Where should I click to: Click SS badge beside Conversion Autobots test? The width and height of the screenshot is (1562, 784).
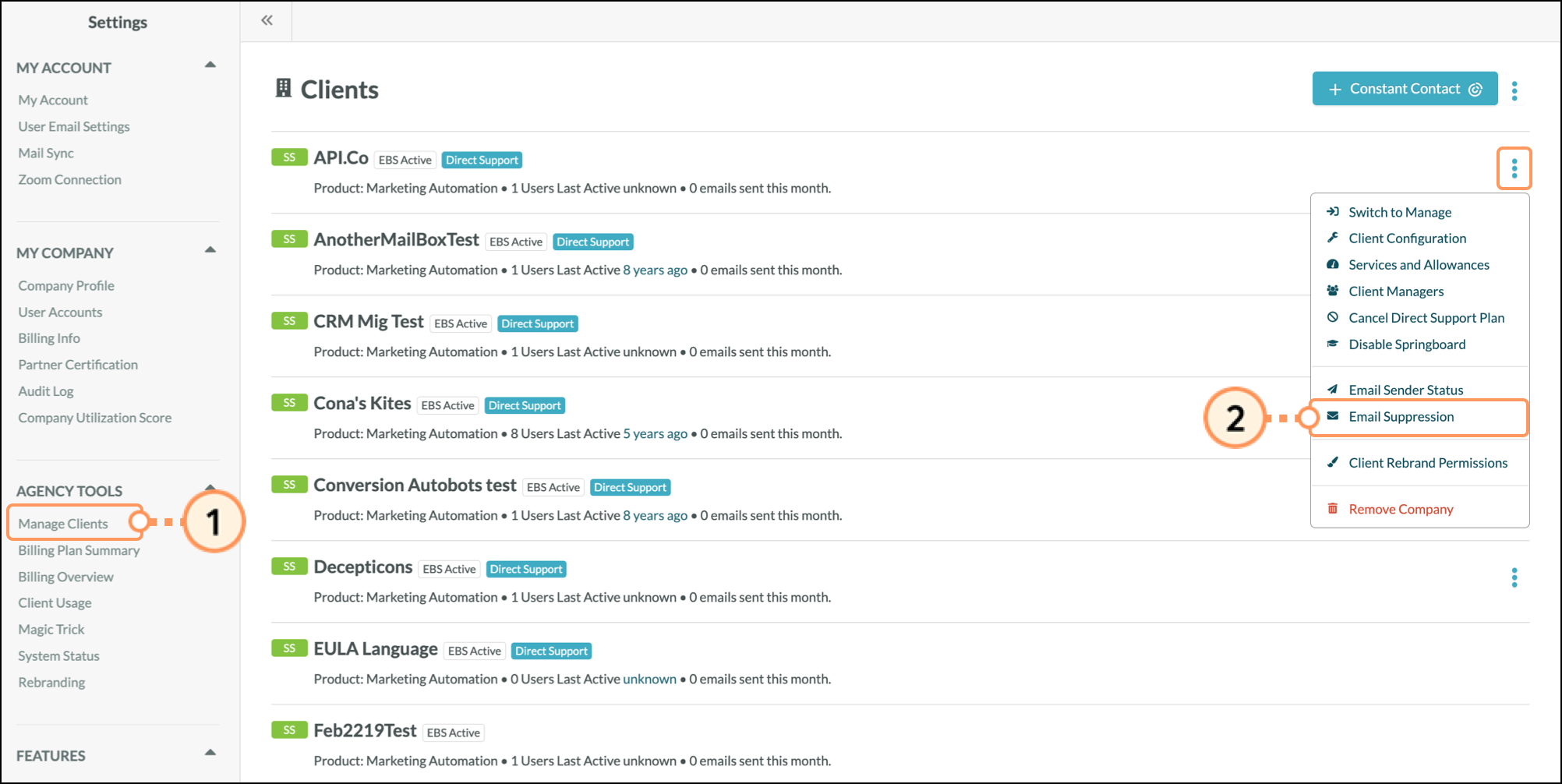pyautogui.click(x=289, y=485)
